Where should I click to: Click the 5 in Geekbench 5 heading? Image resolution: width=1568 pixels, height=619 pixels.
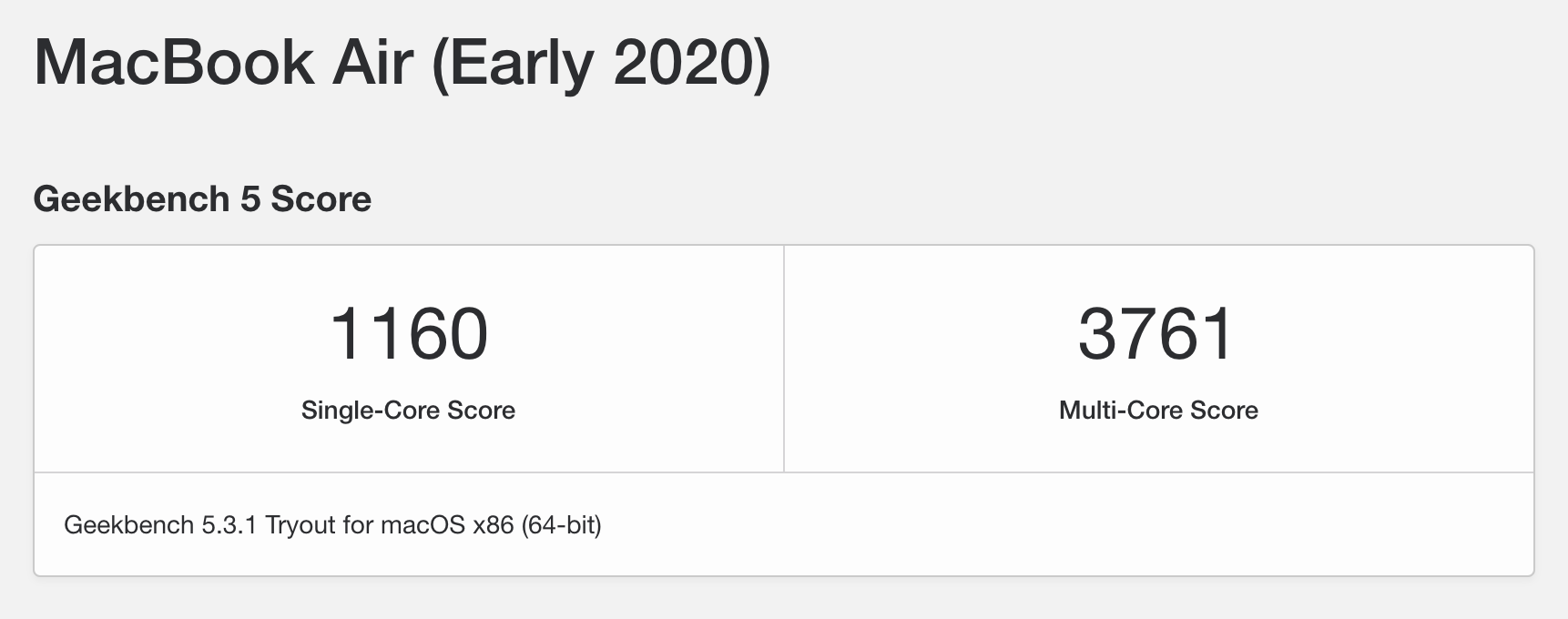(249, 199)
